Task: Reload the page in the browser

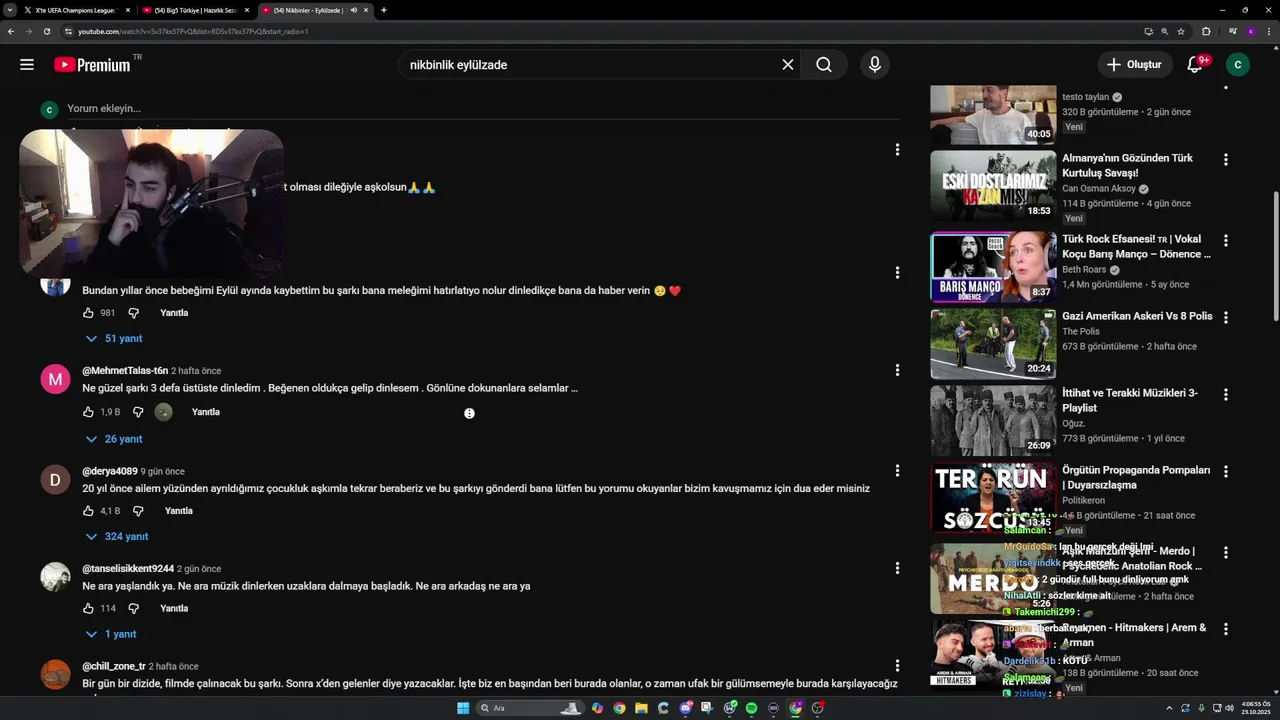Action: tap(47, 31)
